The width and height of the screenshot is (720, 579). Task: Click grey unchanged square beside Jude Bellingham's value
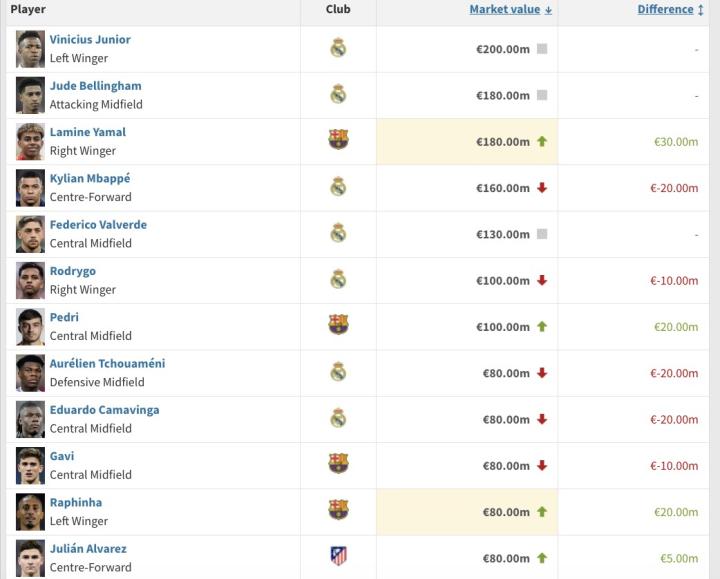pyautogui.click(x=542, y=95)
